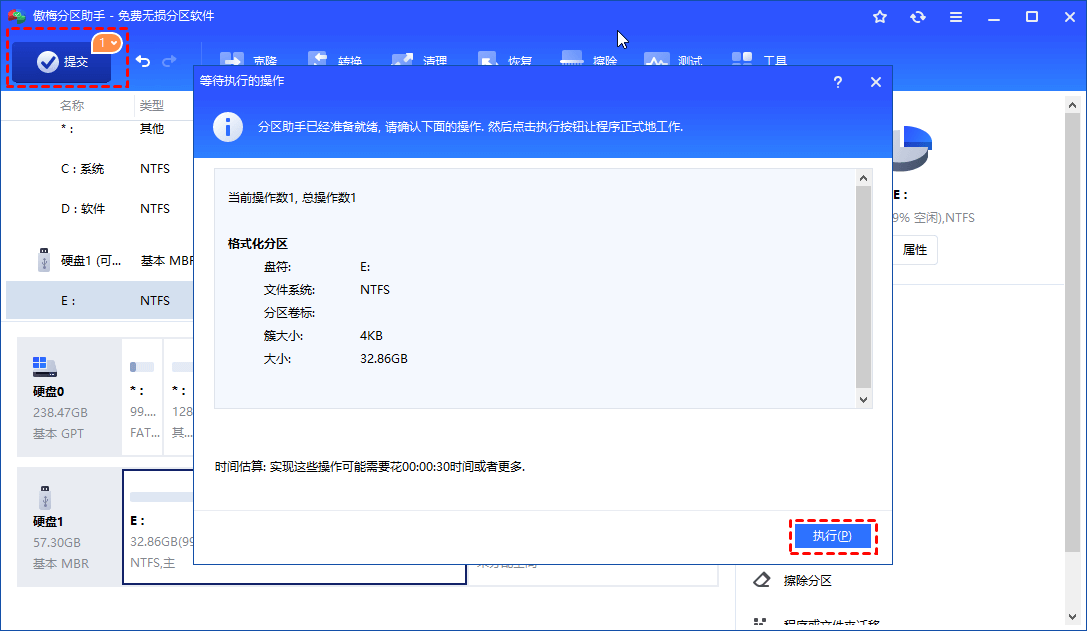
Task: Click the redo arrow
Action: click(x=170, y=60)
